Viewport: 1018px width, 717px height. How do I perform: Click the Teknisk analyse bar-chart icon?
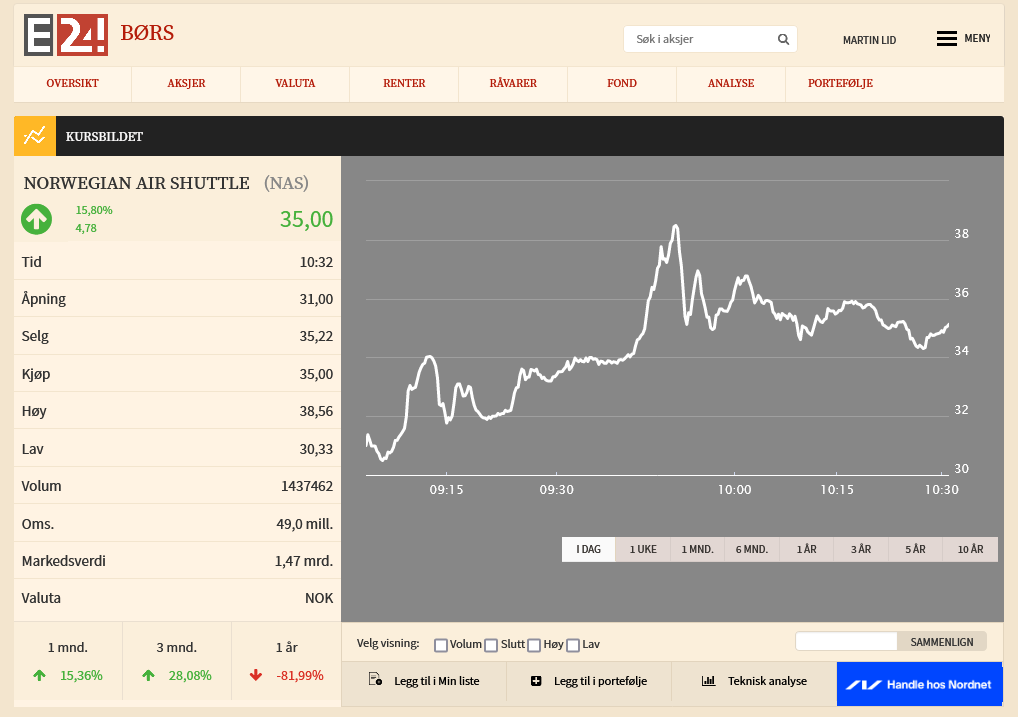[x=708, y=681]
